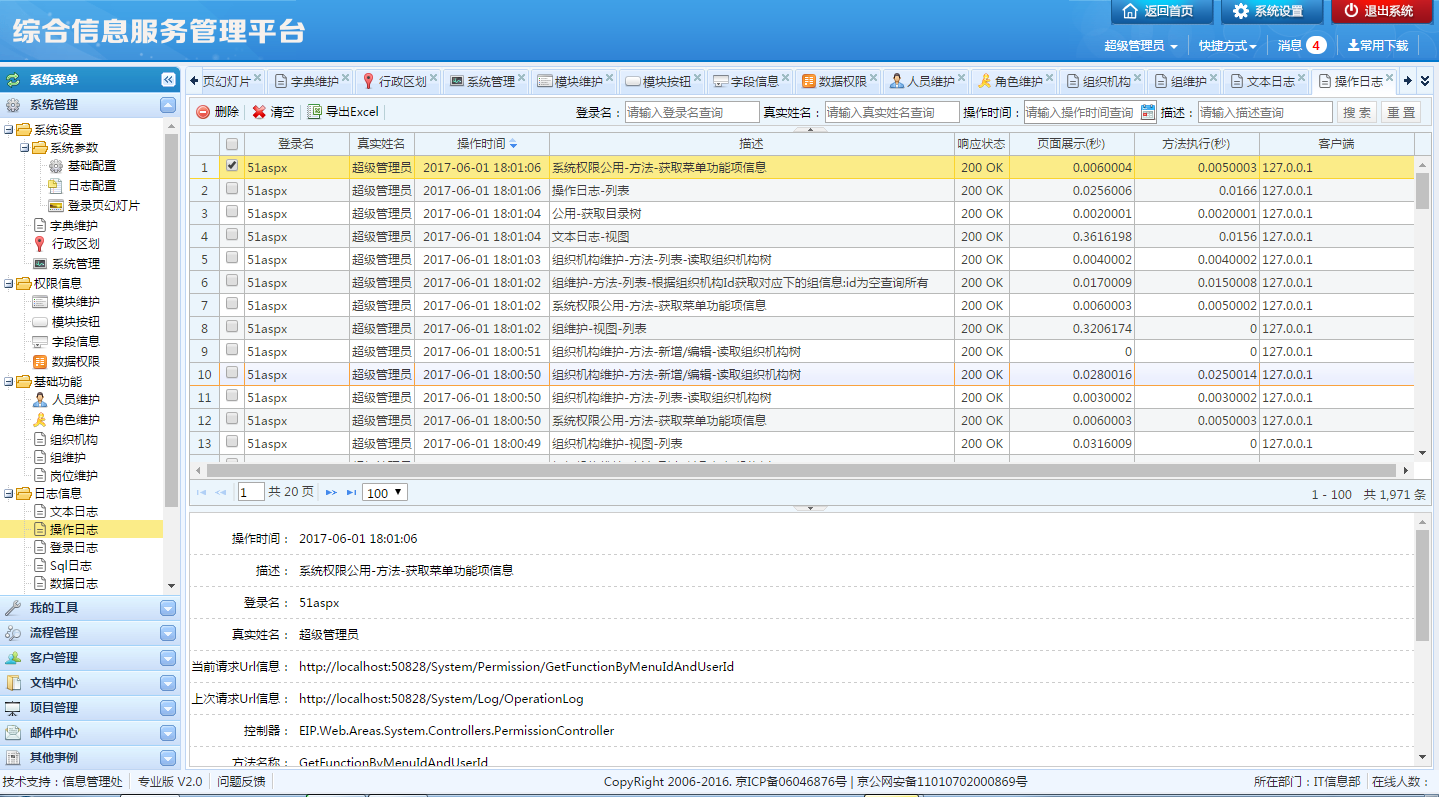
Task: Click the 返回首页 button
Action: (x=1161, y=11)
